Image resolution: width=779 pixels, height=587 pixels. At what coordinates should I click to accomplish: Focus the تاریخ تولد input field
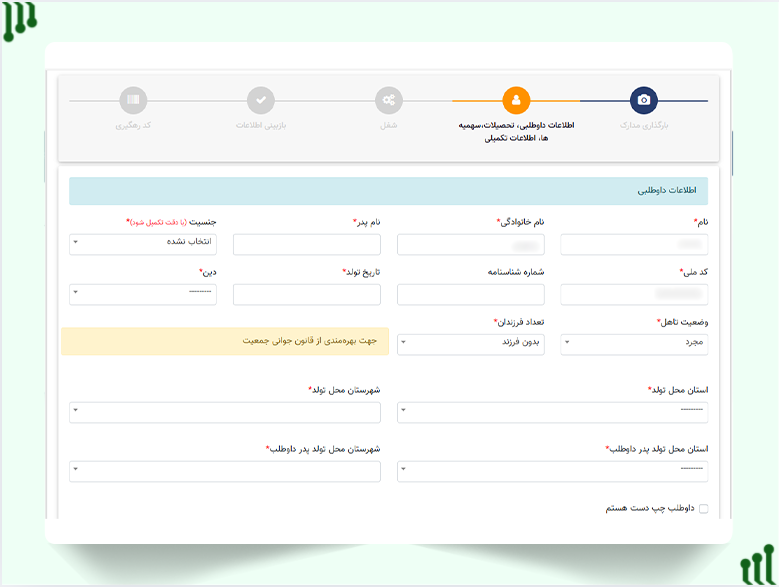(x=307, y=294)
